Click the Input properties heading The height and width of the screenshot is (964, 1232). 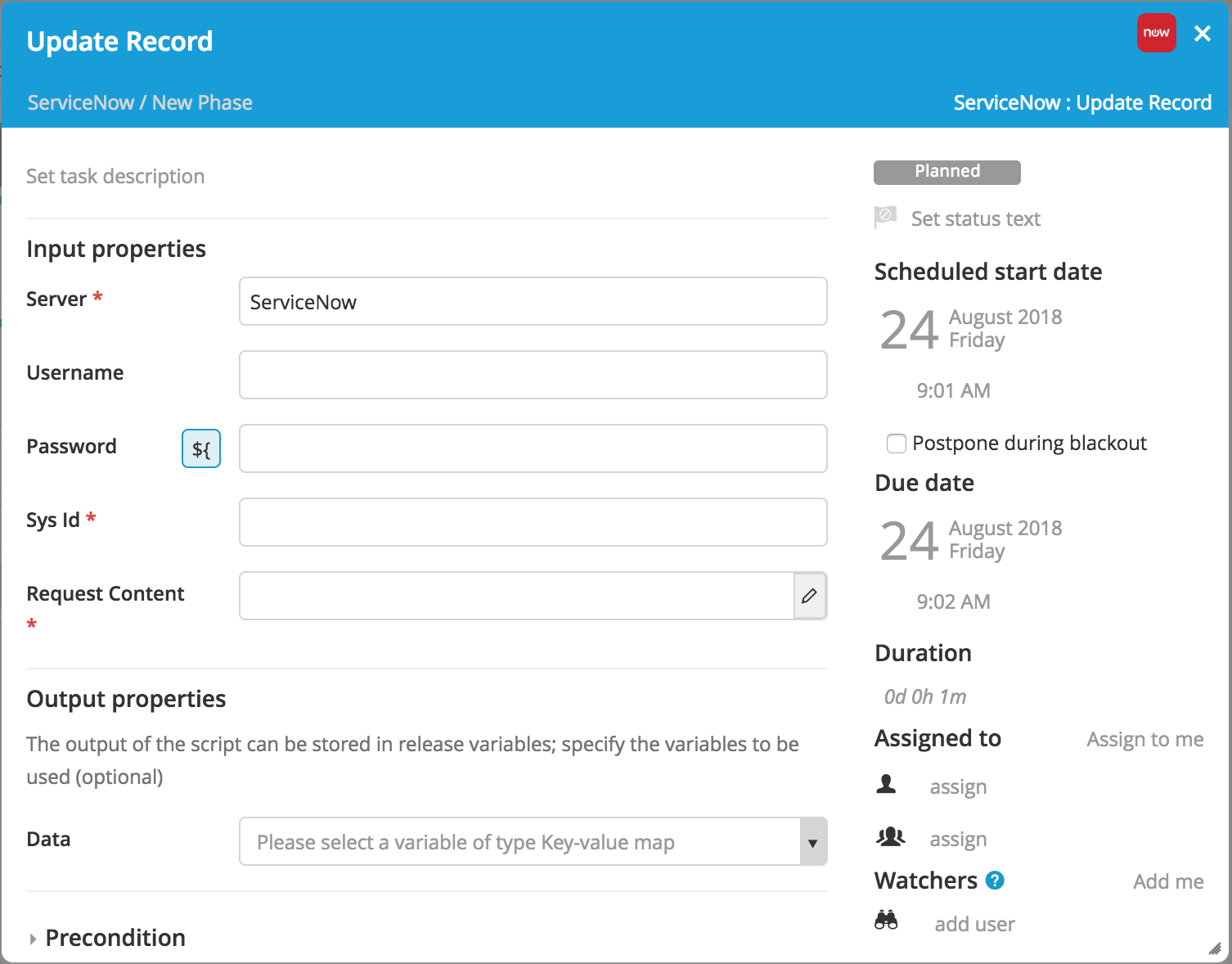click(x=116, y=249)
